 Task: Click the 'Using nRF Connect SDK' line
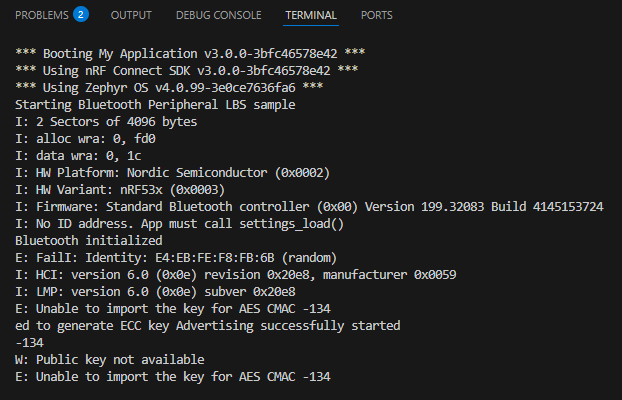pyautogui.click(x=186, y=71)
